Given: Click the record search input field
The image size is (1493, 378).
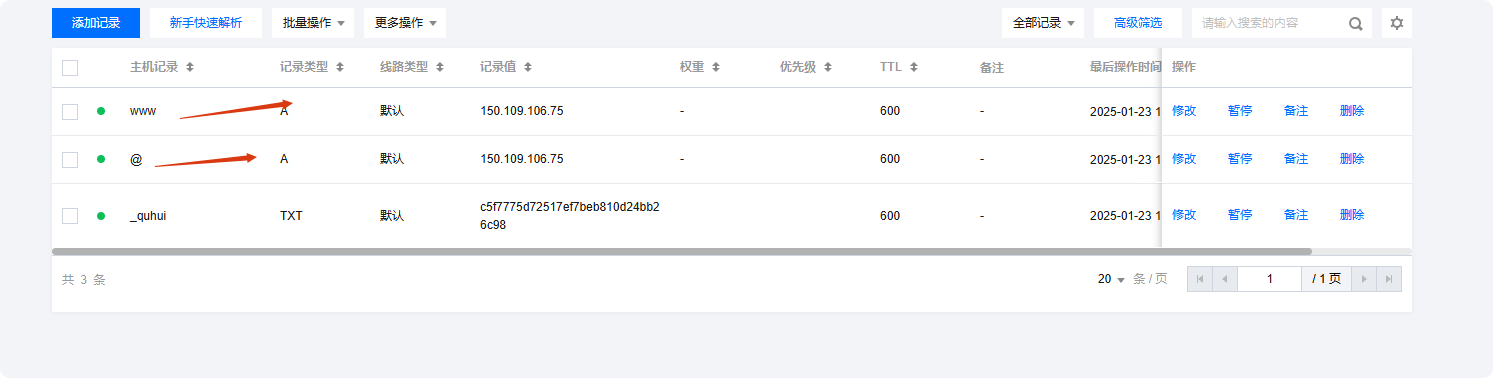Looking at the screenshot, I should pos(1270,23).
